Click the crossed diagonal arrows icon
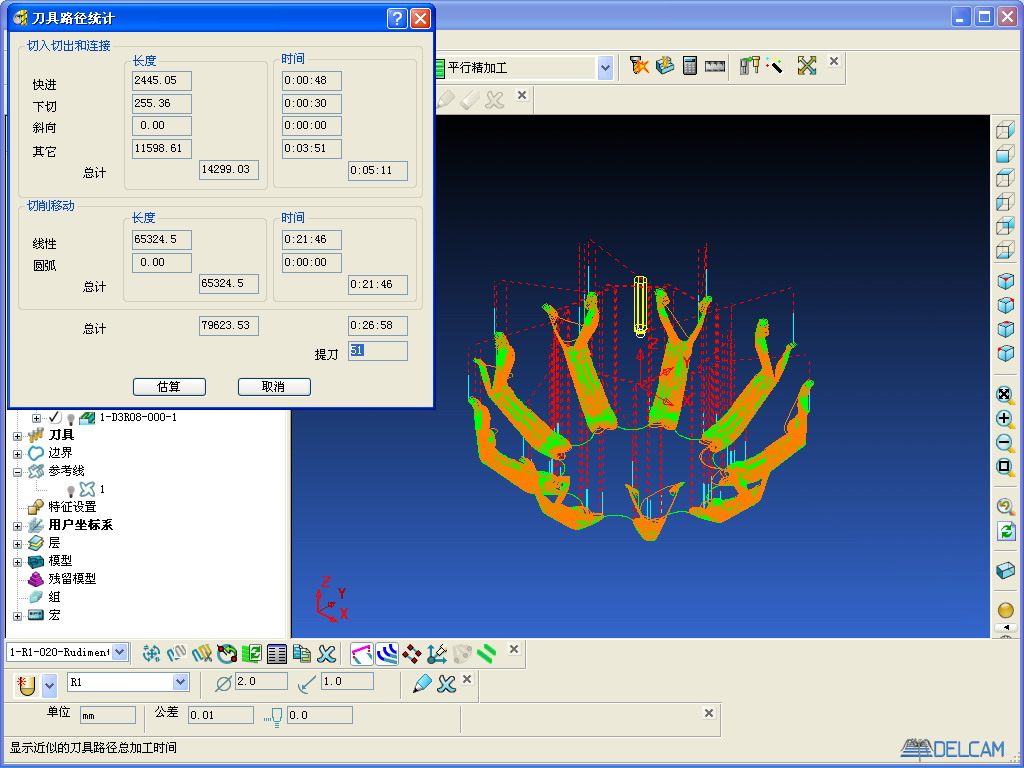This screenshot has width=1024, height=768. tap(807, 65)
